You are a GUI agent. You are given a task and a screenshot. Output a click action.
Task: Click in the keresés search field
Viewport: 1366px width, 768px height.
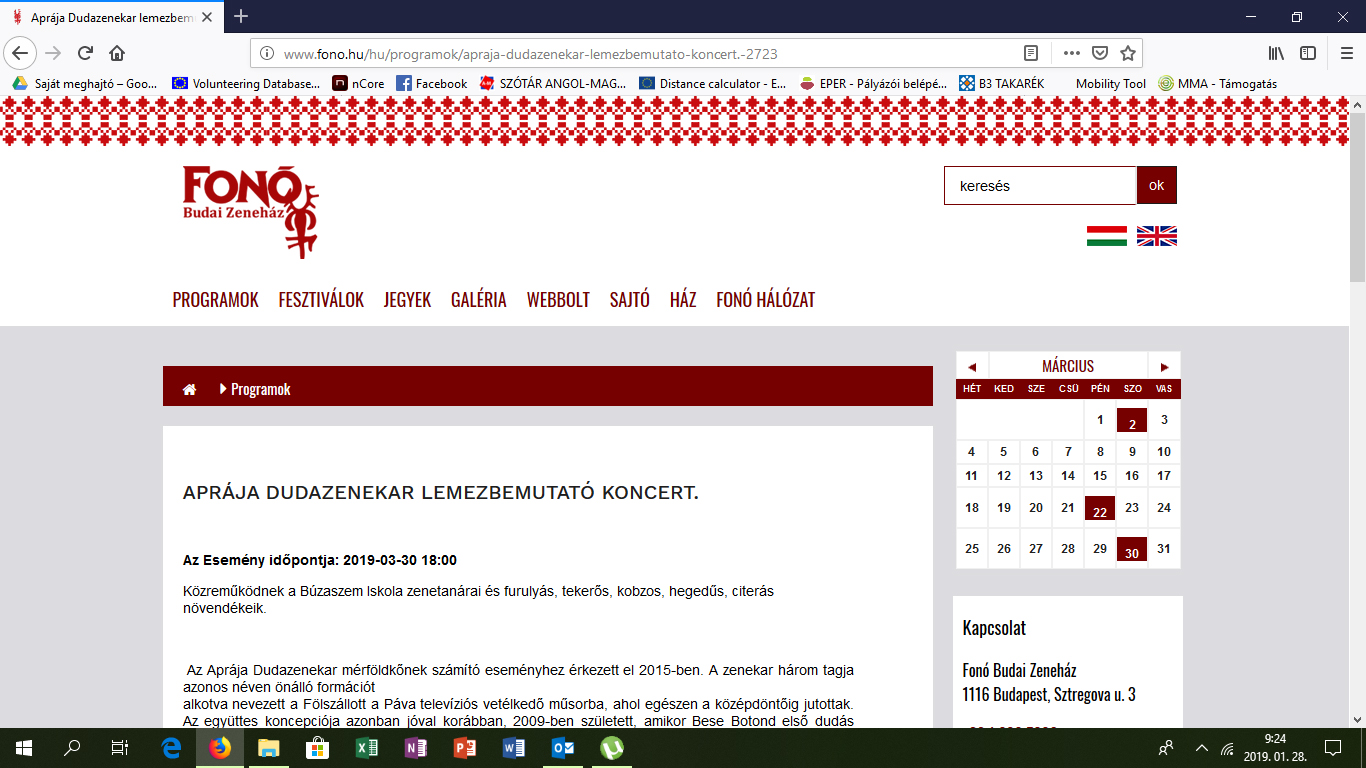click(1040, 186)
